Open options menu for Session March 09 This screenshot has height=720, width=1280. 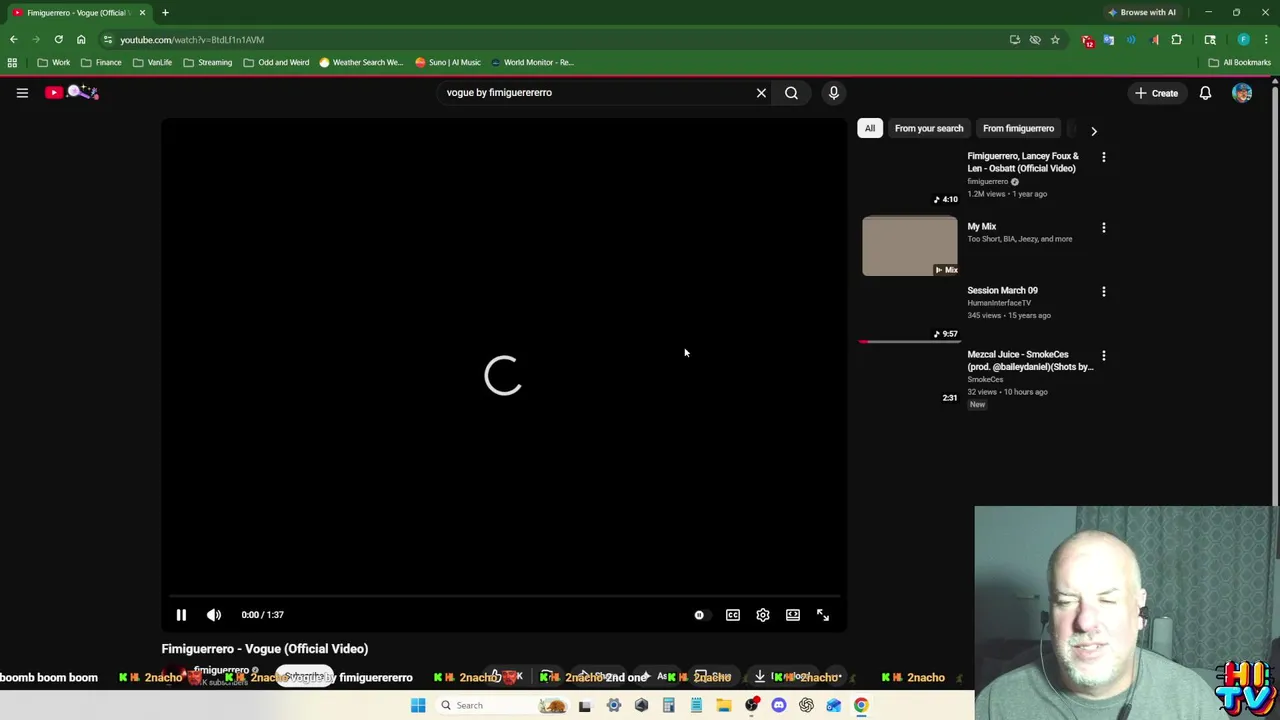tap(1104, 291)
